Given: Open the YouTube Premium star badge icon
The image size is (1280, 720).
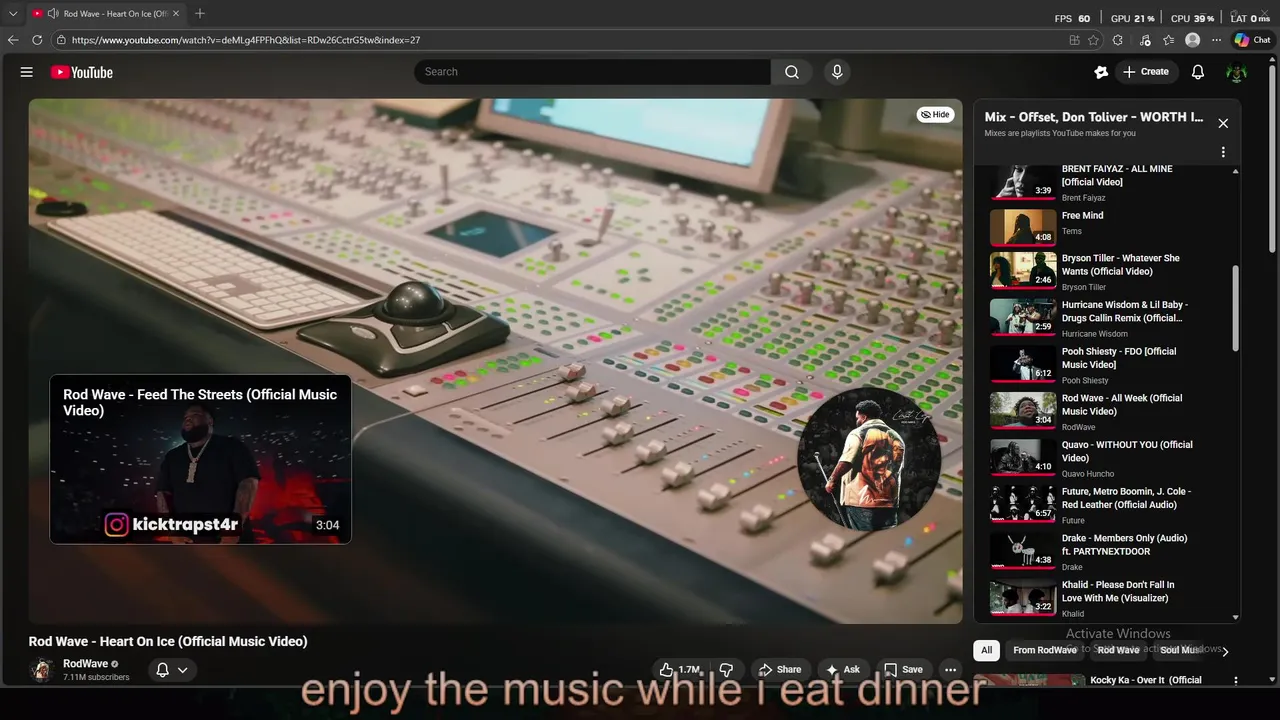Looking at the screenshot, I should click(x=1101, y=72).
